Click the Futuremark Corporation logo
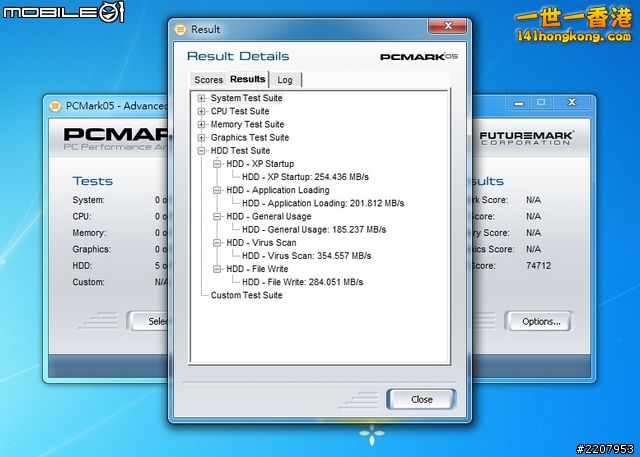This screenshot has width=640, height=457. coord(524,138)
